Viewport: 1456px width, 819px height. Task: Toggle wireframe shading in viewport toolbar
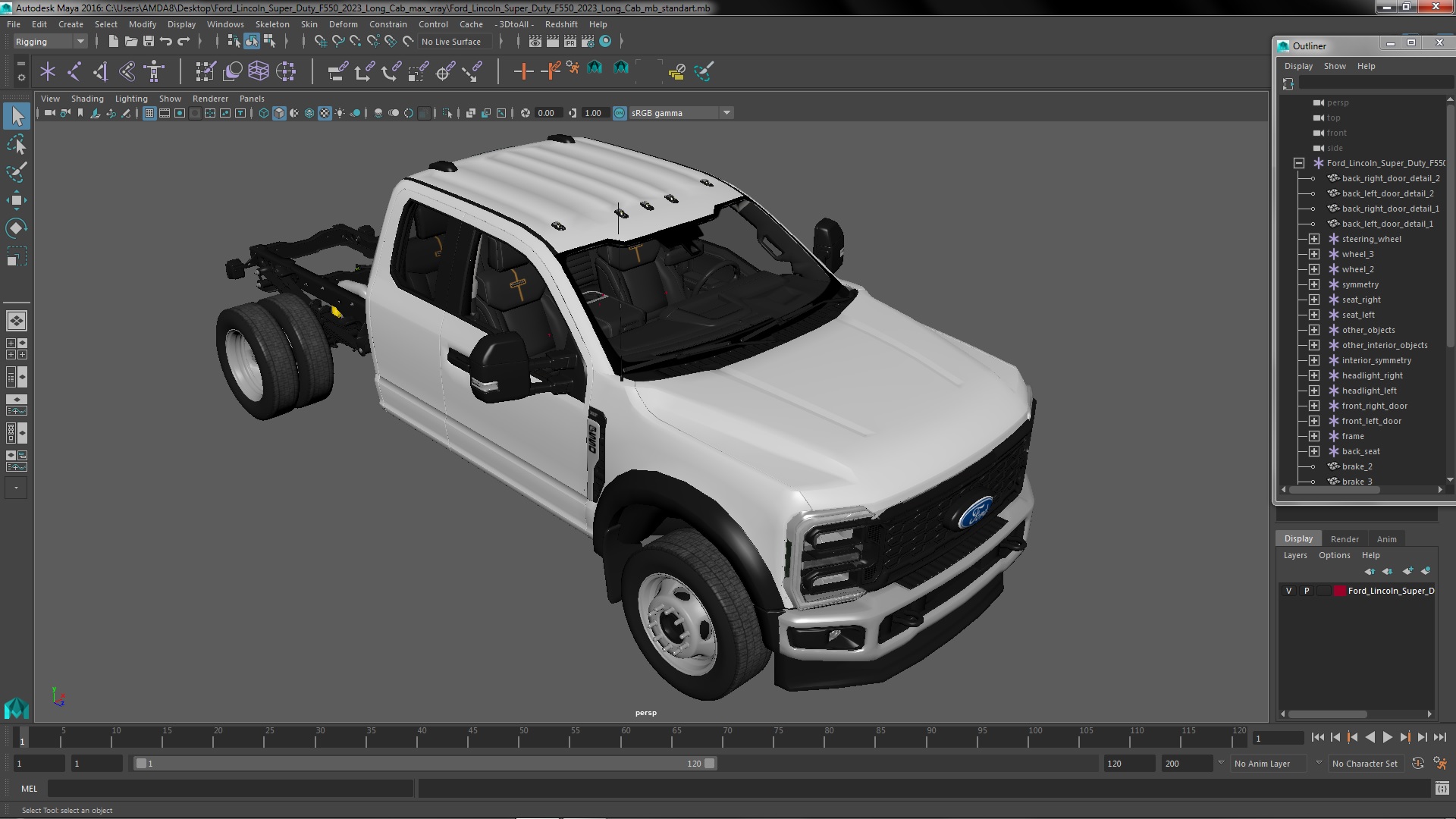[x=264, y=113]
